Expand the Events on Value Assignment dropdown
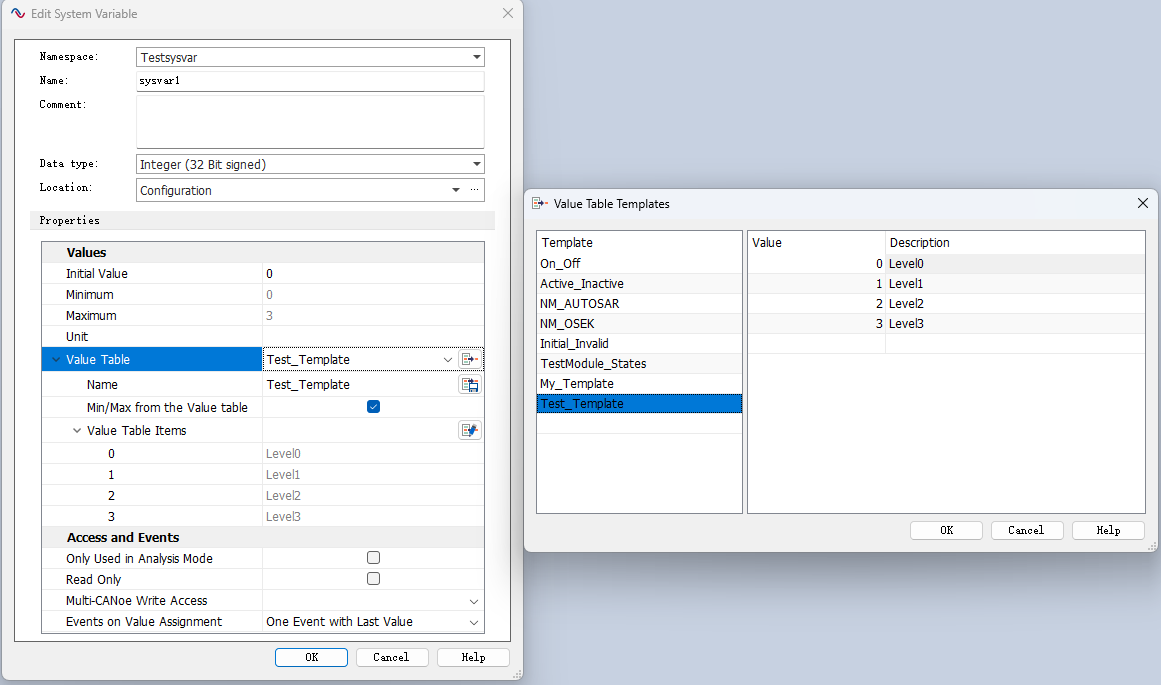 [473, 622]
